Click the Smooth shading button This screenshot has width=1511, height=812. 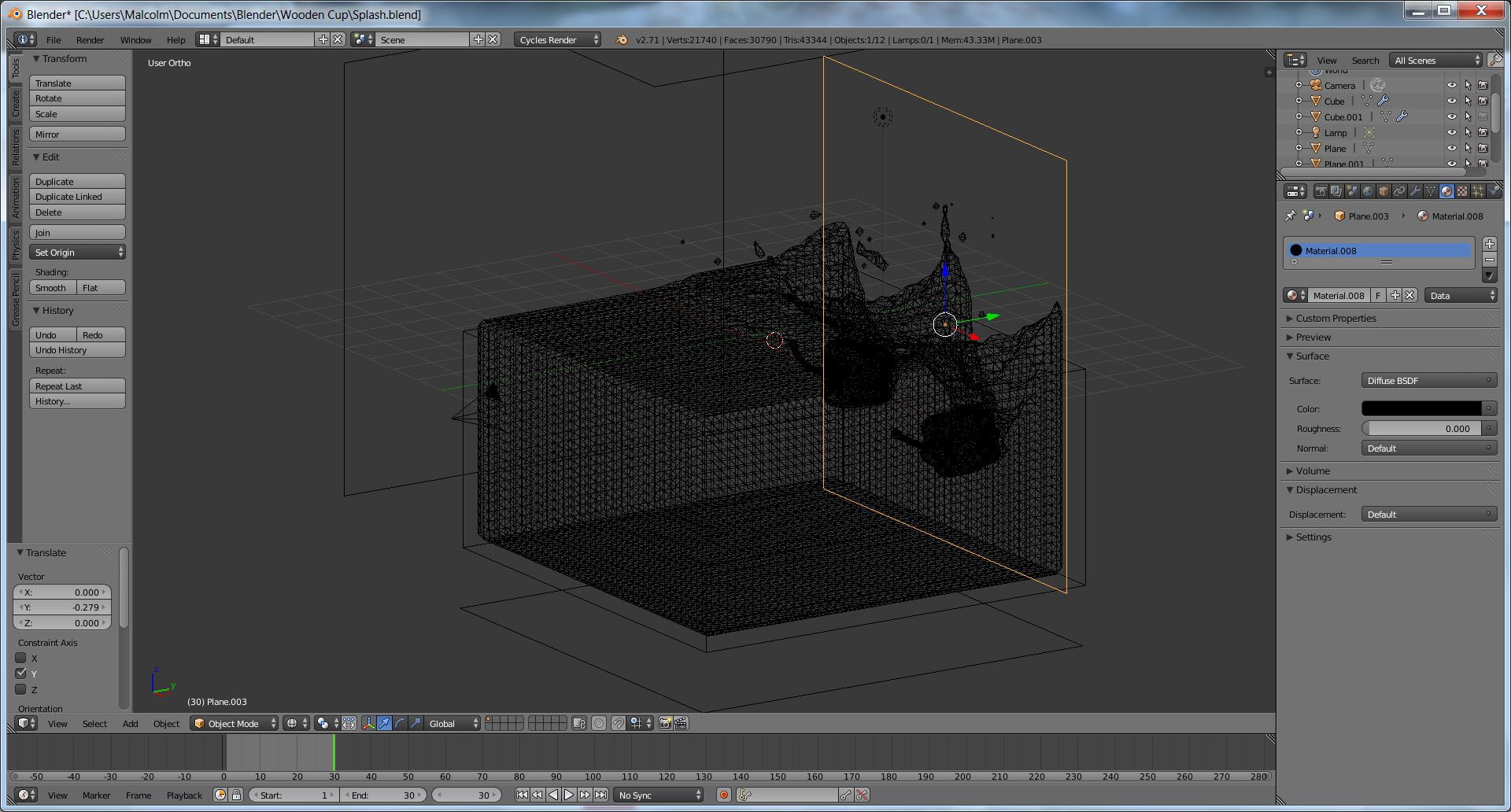pyautogui.click(x=53, y=287)
